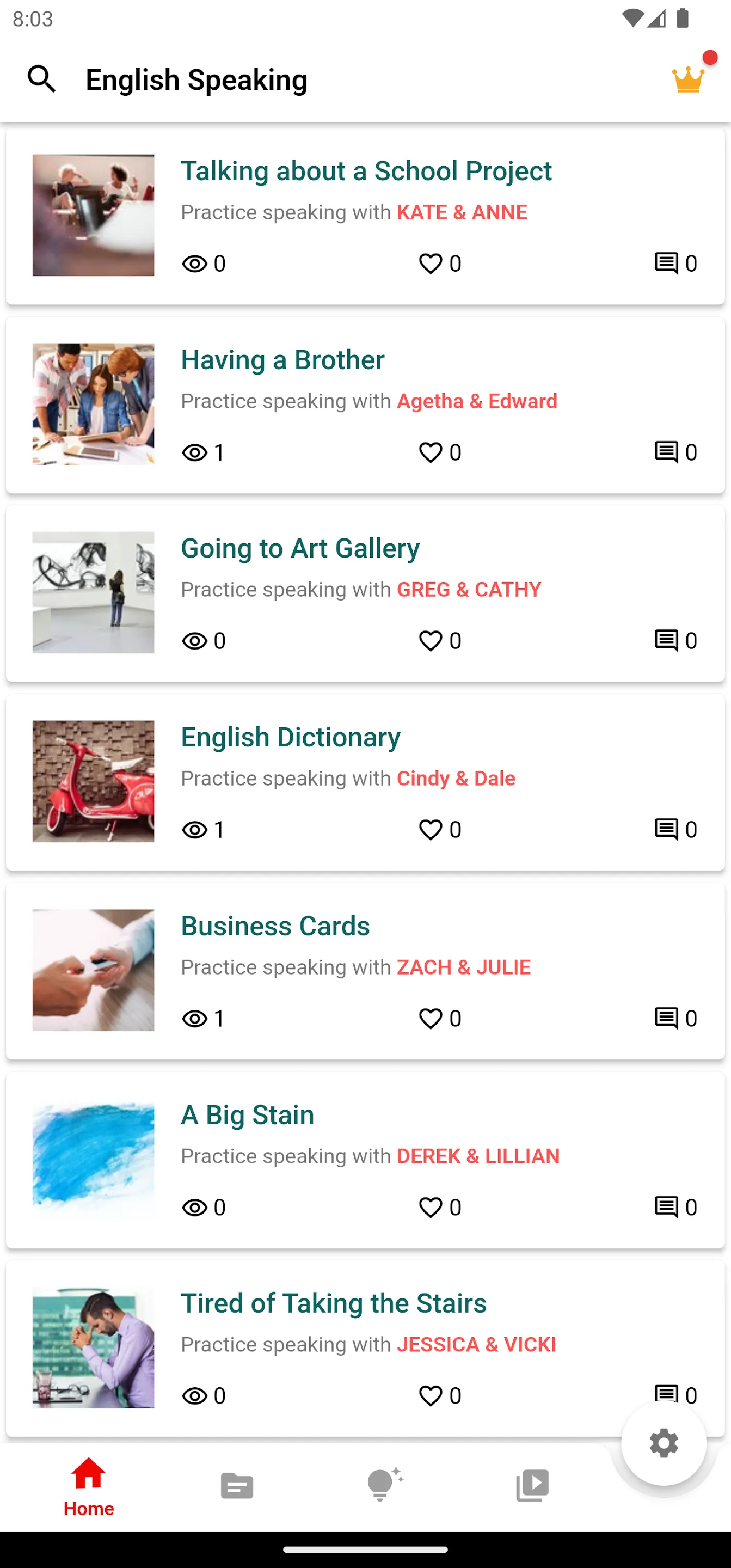731x1568 pixels.
Task: Open comments on Business Cards lesson
Action: click(666, 1018)
